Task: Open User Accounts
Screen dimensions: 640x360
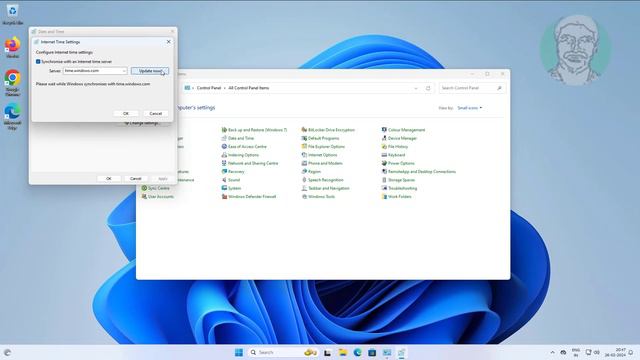Action: point(157,197)
